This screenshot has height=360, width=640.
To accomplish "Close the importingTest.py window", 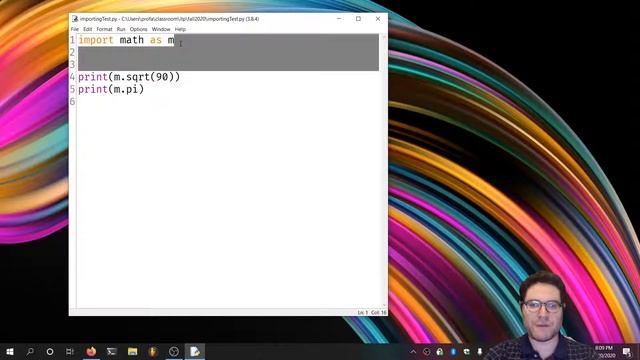I will coord(378,19).
